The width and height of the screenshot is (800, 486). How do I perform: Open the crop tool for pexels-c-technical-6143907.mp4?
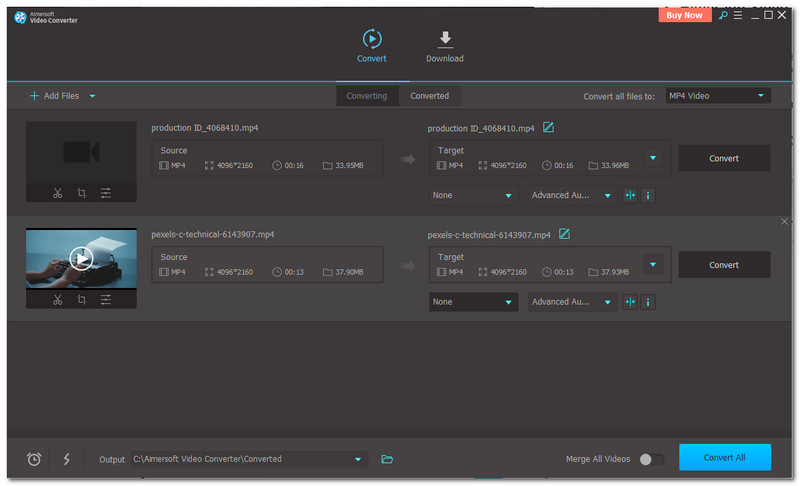pyautogui.click(x=82, y=300)
